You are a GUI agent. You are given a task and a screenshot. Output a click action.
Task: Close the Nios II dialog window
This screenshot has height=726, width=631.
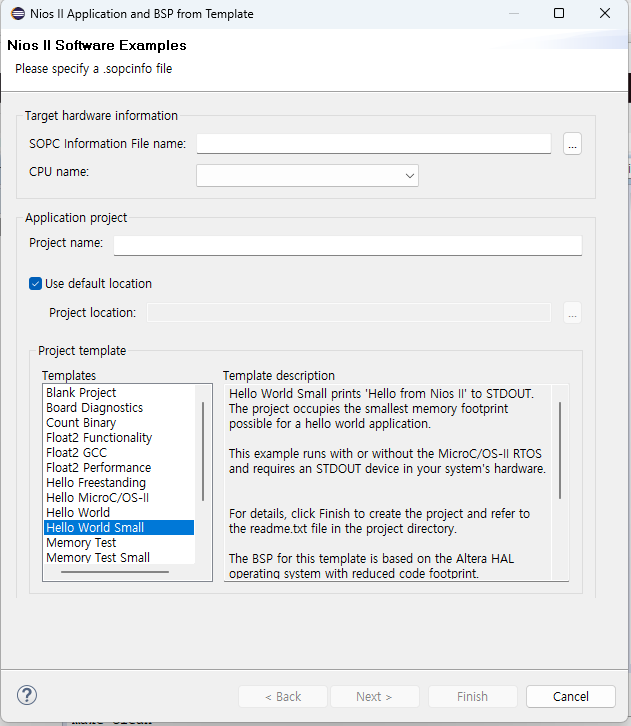605,13
